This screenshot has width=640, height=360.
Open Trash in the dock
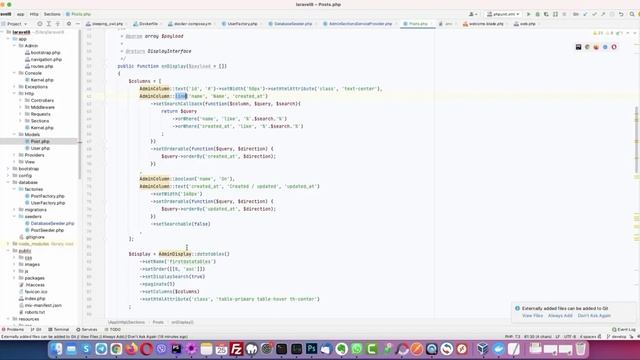581,349
